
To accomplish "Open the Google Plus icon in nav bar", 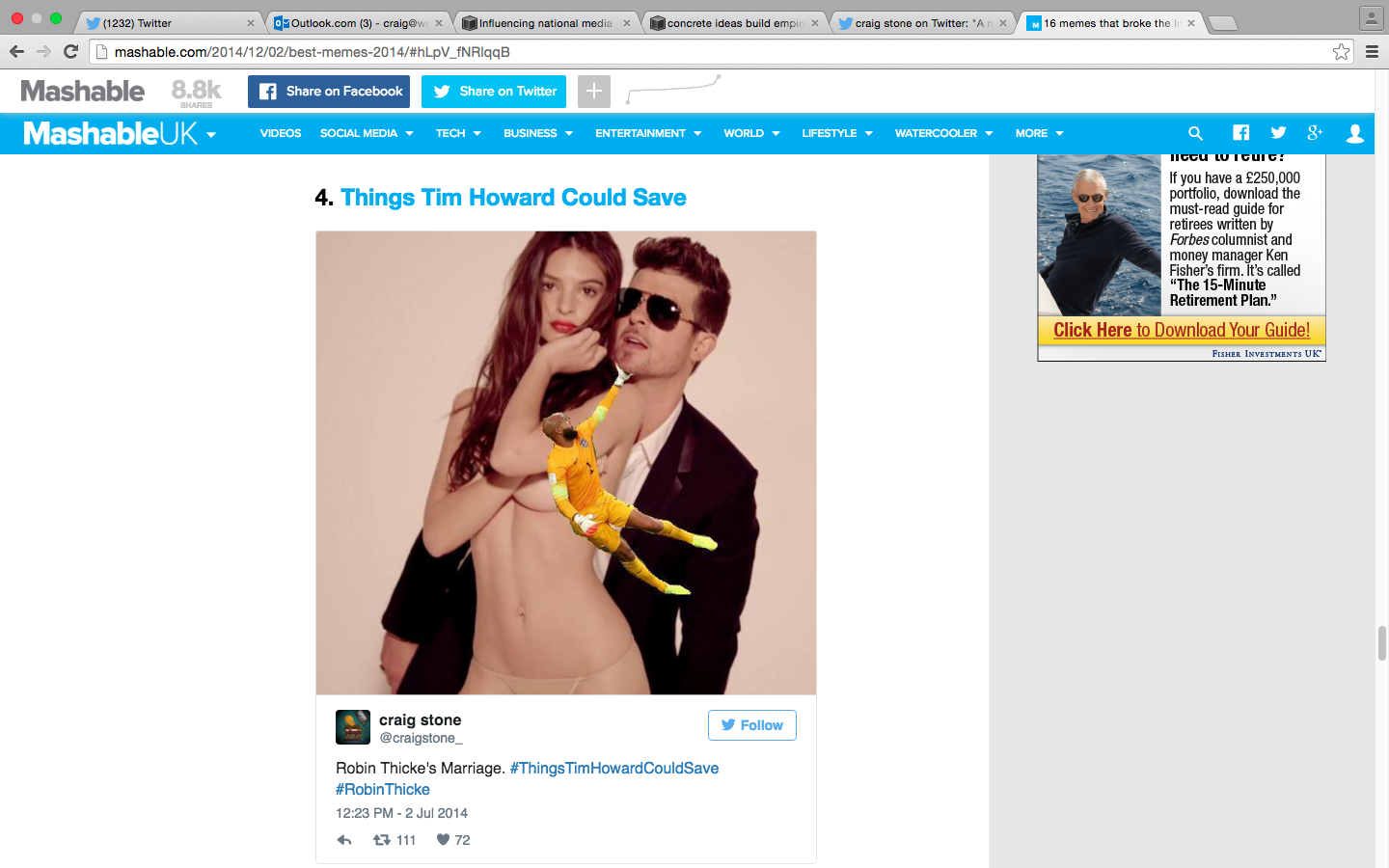I will (x=1315, y=133).
